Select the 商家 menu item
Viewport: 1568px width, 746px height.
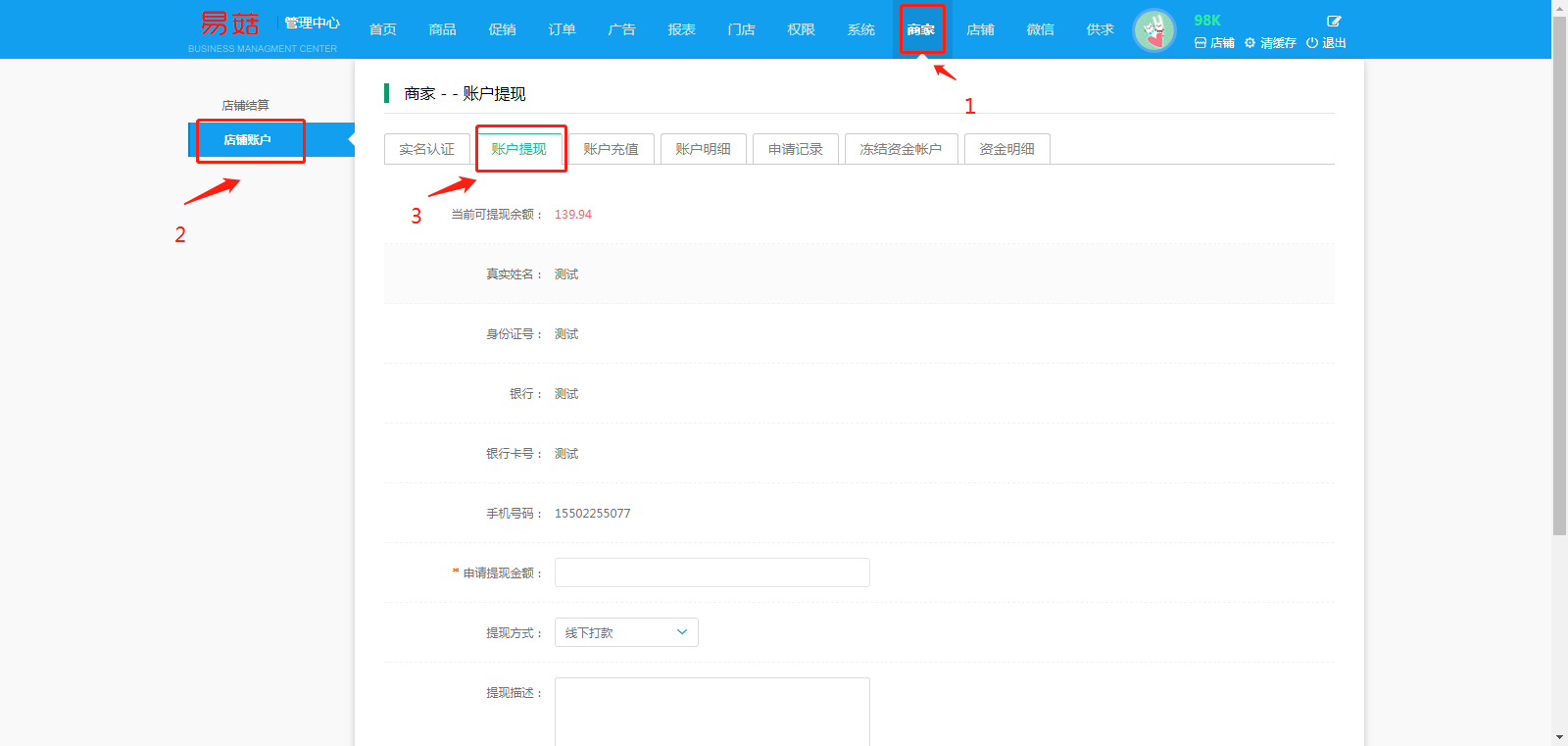(x=921, y=29)
